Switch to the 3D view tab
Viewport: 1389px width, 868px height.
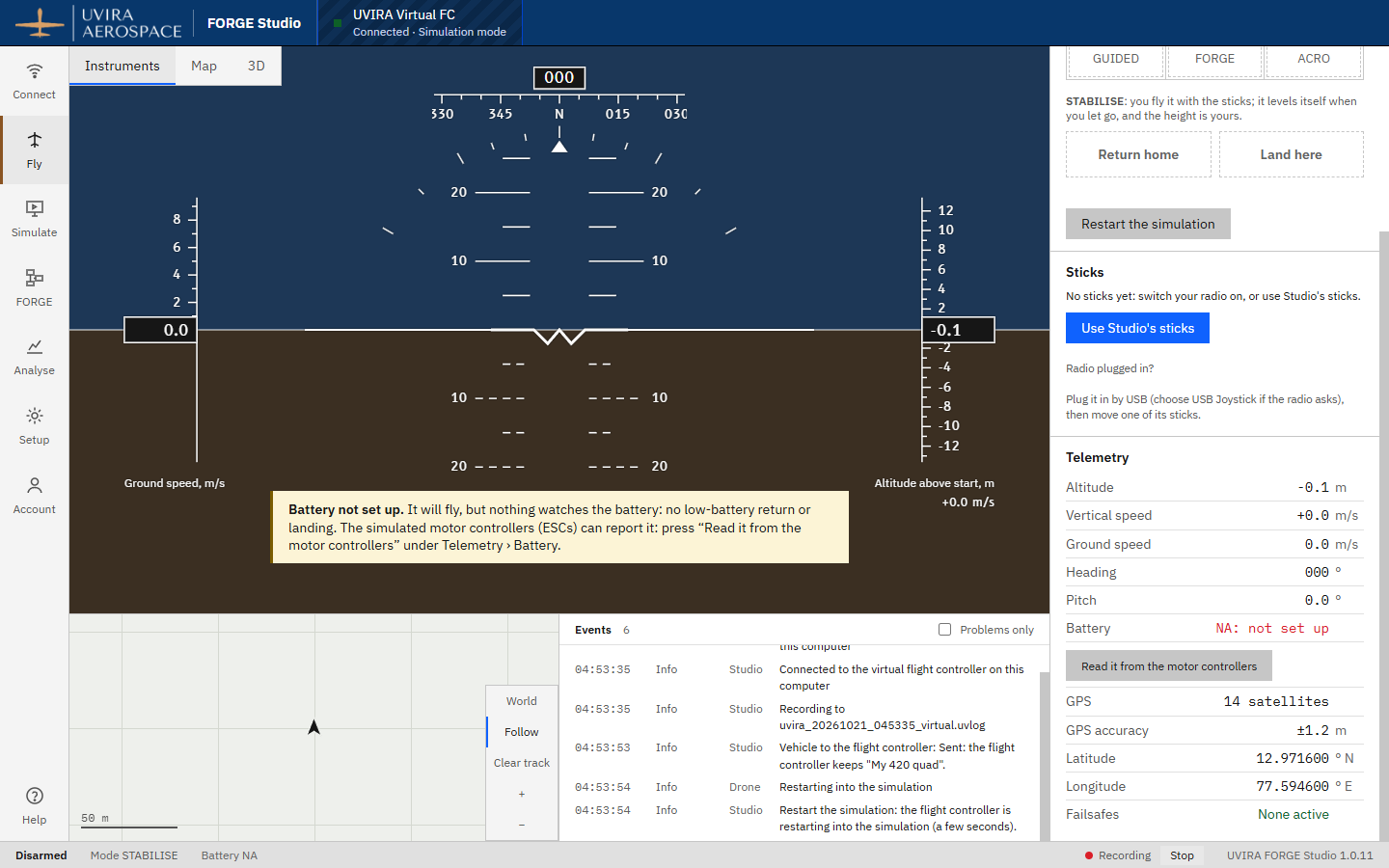click(x=257, y=66)
